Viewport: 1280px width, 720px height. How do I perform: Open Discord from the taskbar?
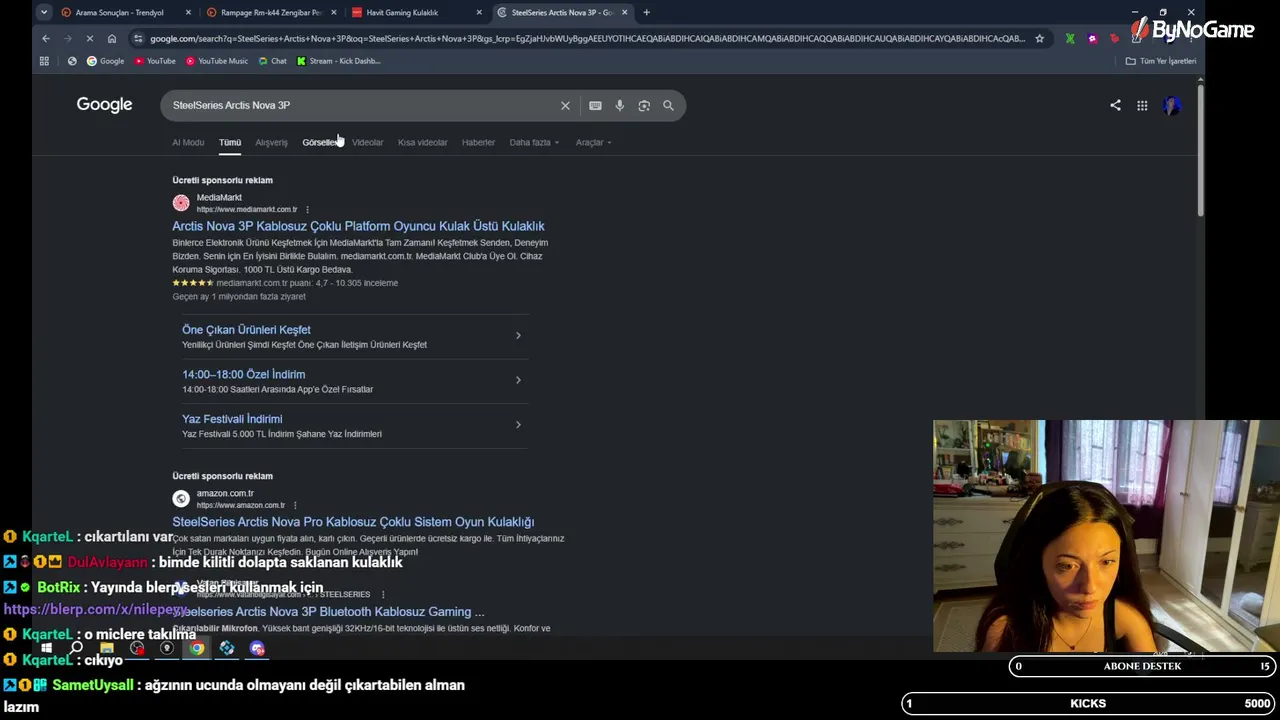[257, 648]
